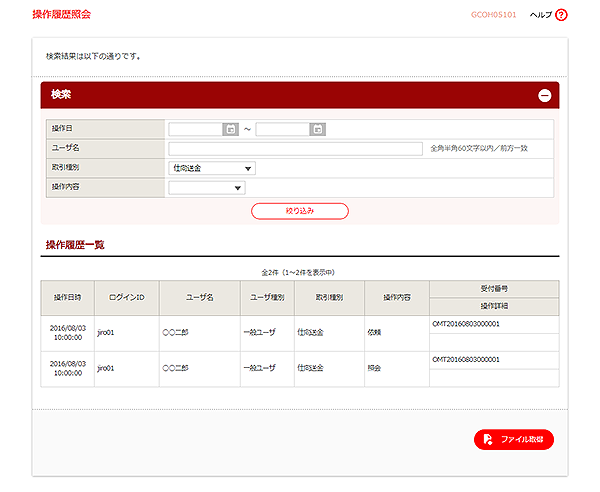Viewport: 600px width, 492px height.
Task: Click the 受付番号 header cell
Action: coord(494,289)
